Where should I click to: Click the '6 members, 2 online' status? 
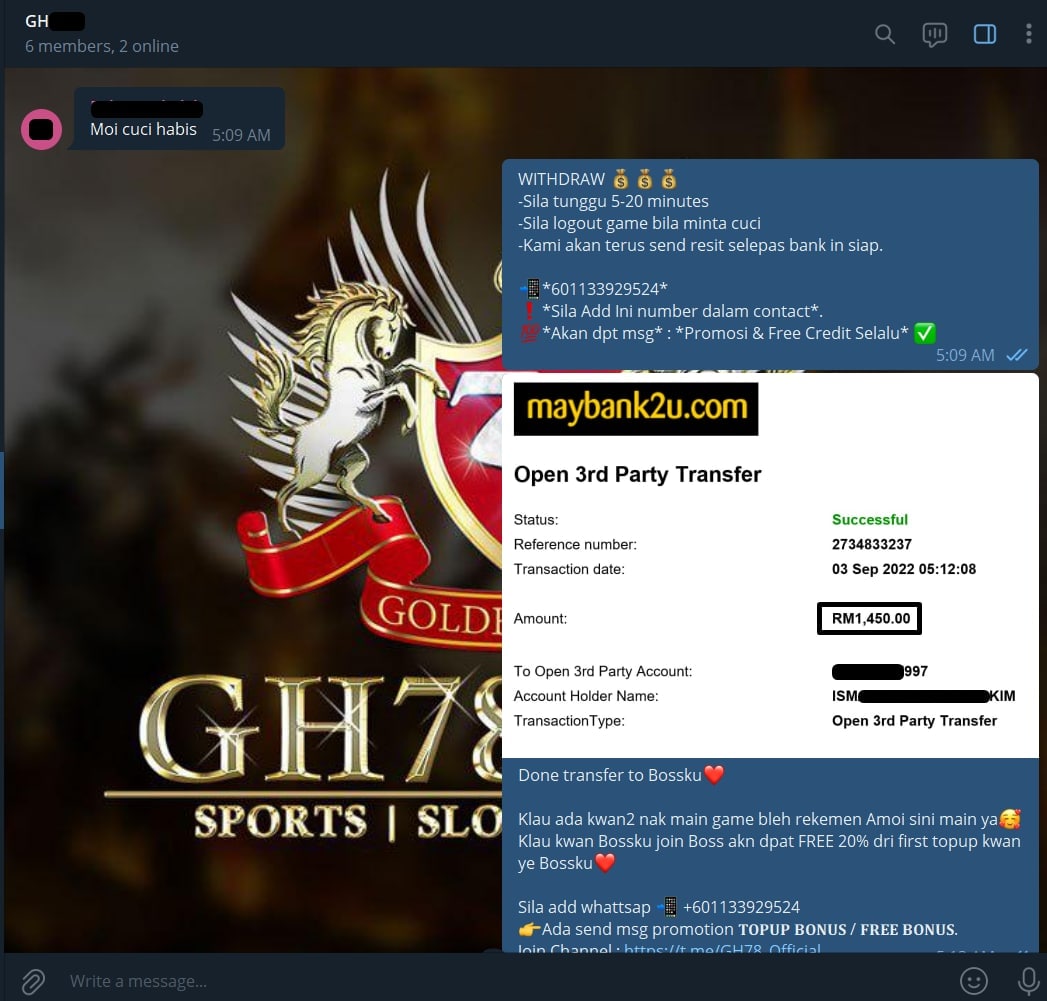[x=101, y=46]
